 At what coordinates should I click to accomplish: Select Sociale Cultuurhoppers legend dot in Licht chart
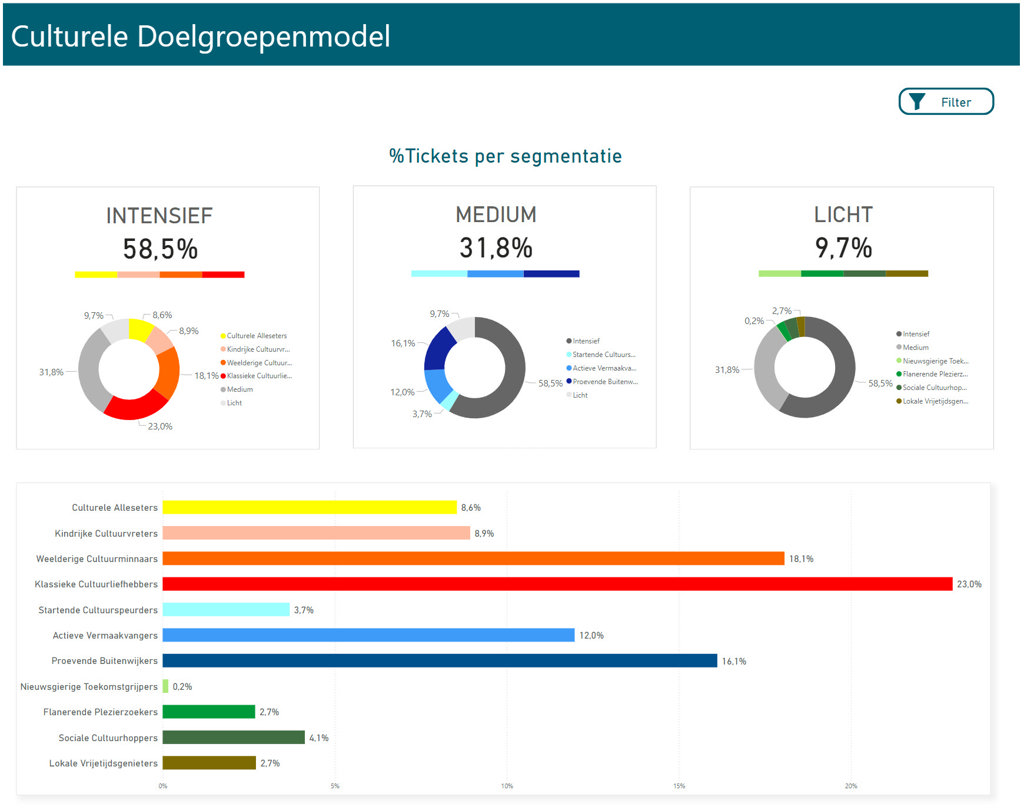pos(899,387)
